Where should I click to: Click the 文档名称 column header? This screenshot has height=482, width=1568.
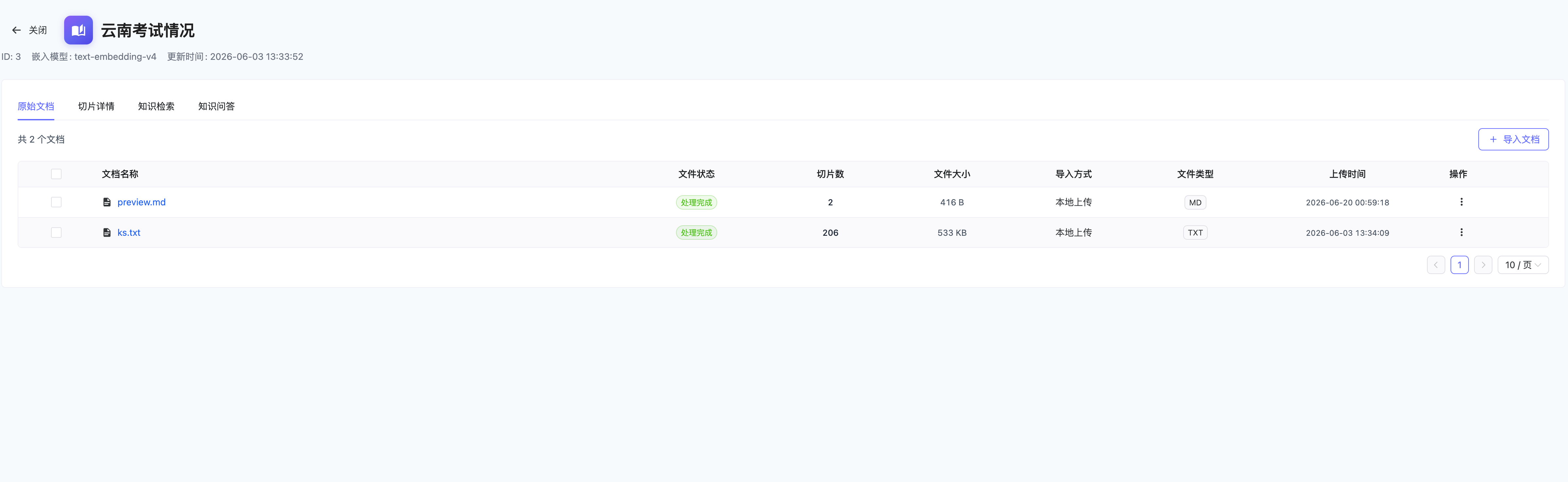[120, 174]
